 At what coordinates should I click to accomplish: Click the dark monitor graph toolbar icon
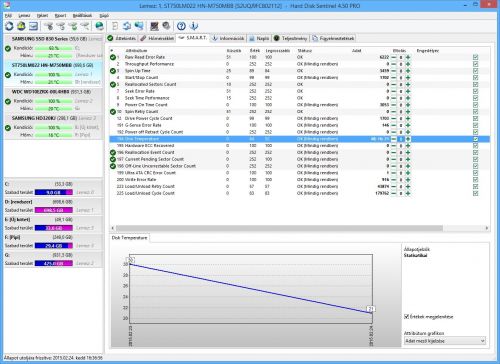(x=154, y=26)
